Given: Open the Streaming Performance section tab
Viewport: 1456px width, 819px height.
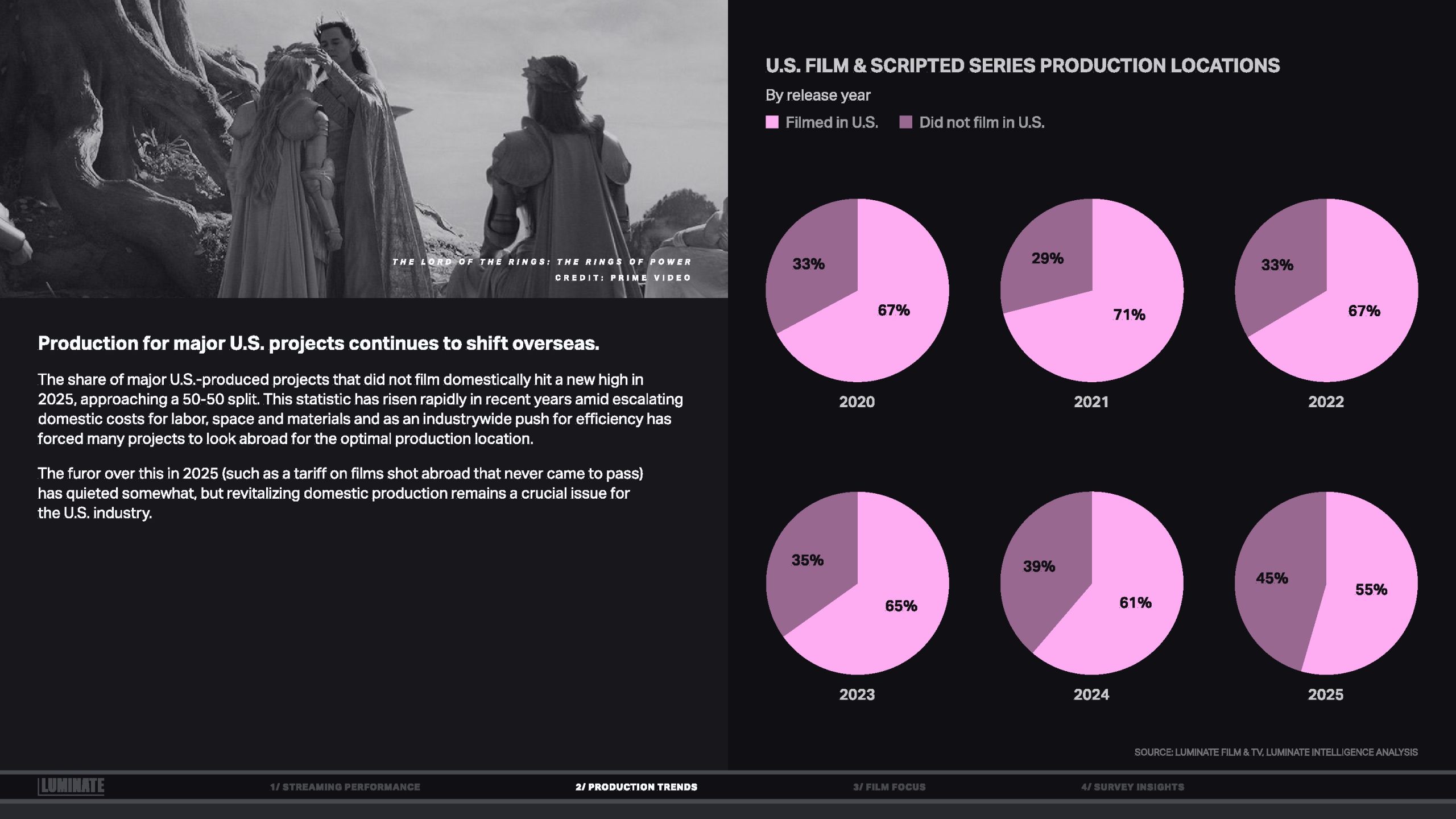Looking at the screenshot, I should [345, 787].
